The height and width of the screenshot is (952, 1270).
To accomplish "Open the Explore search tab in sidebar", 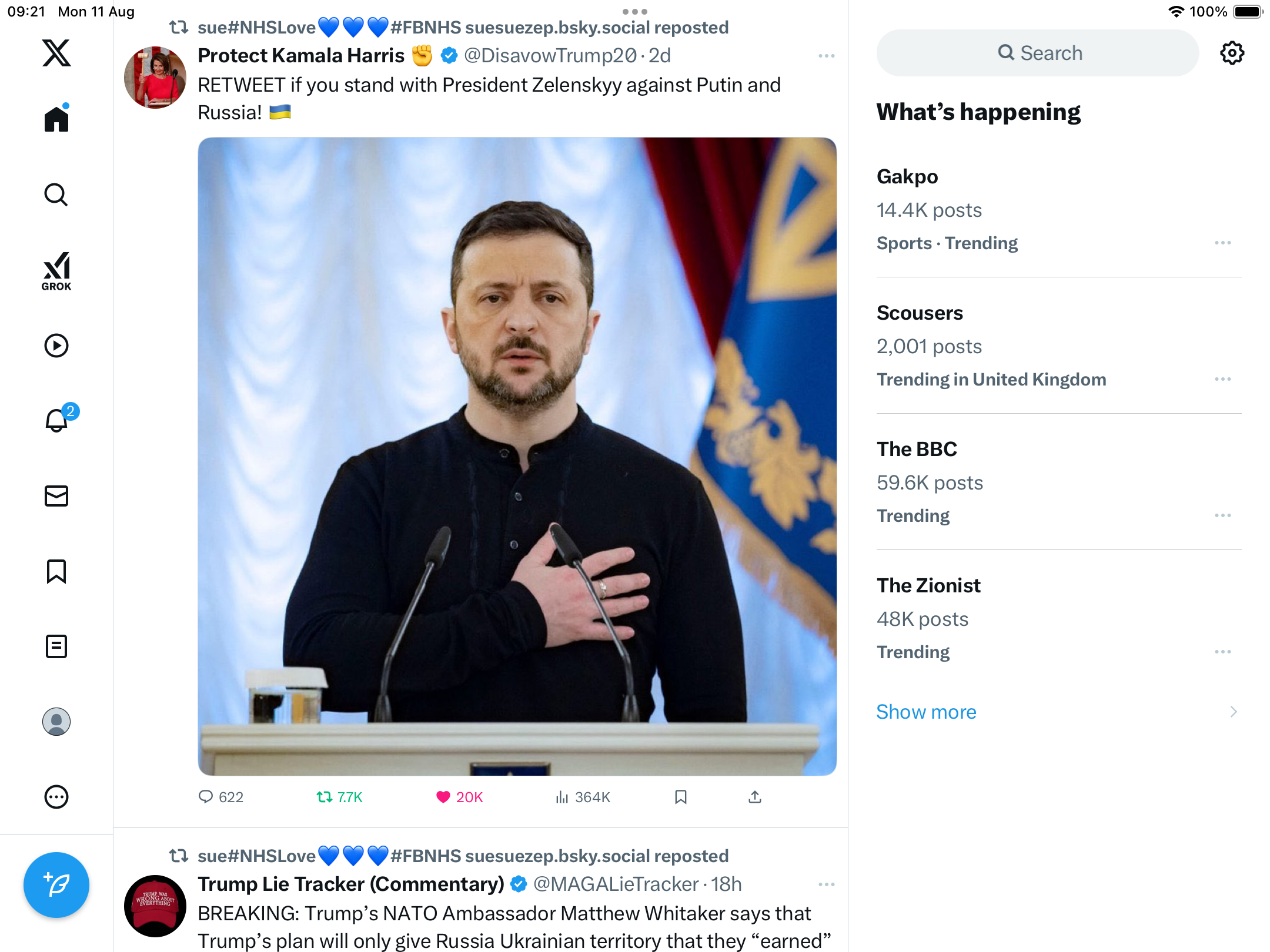I will [56, 195].
